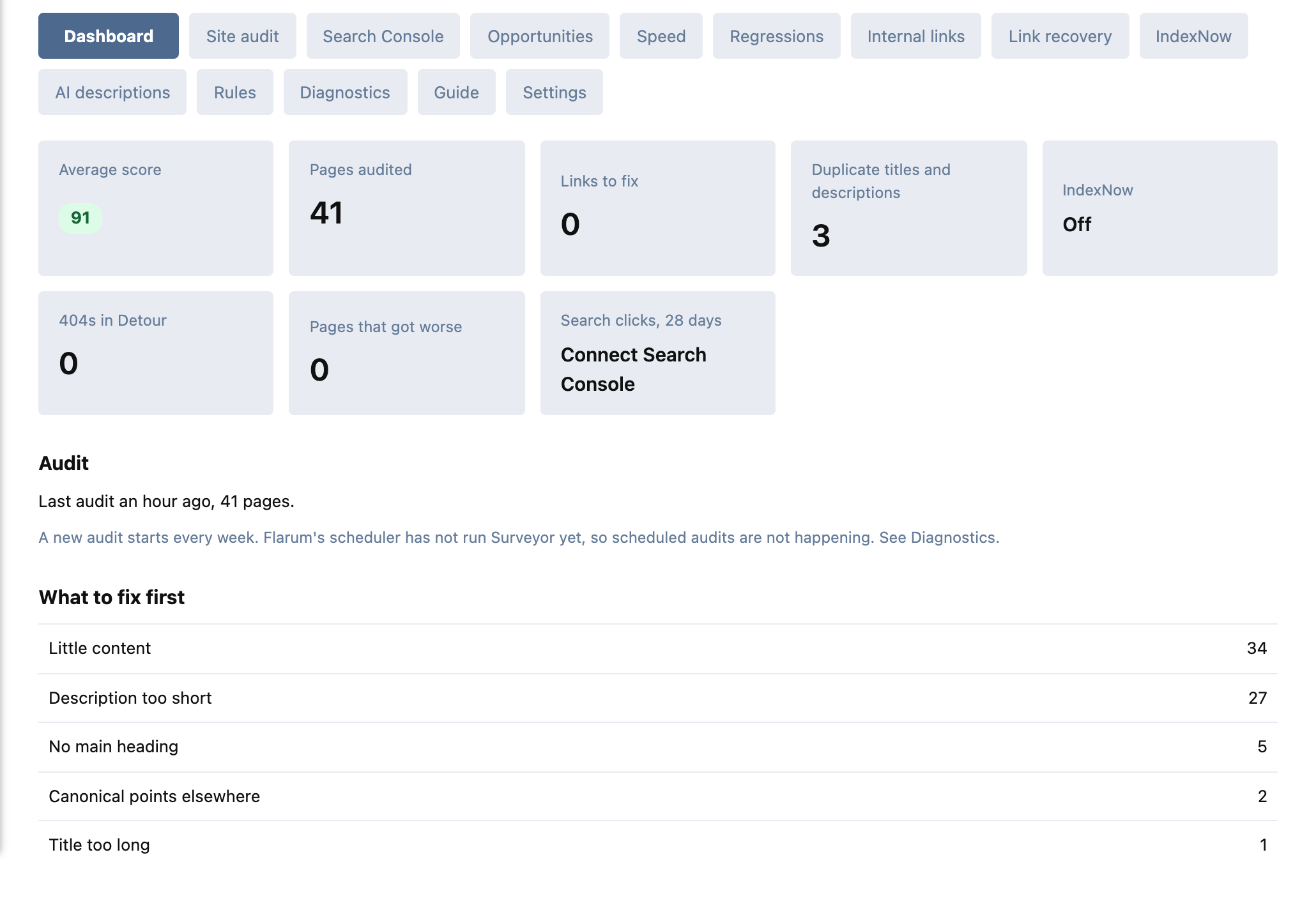
Task: Select the Canonical points elsewhere row
Action: coord(658,796)
